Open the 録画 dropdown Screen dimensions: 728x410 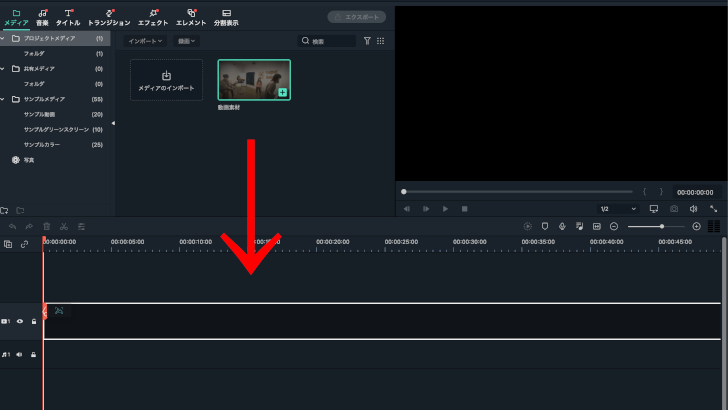[186, 41]
